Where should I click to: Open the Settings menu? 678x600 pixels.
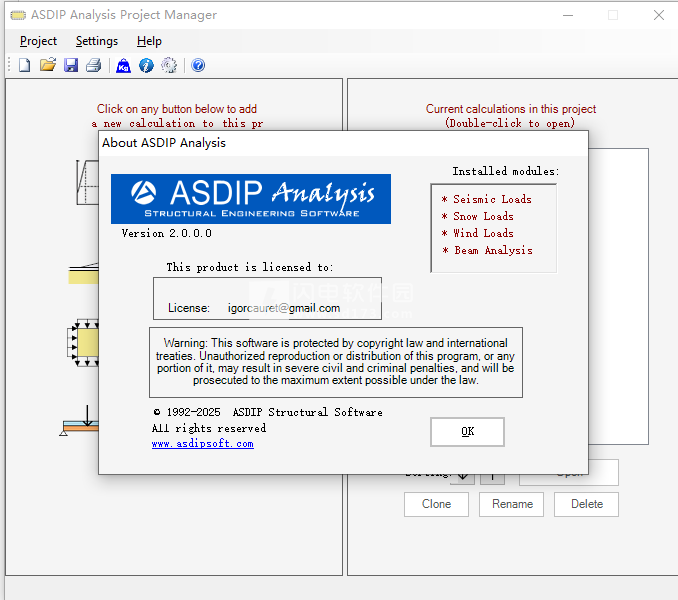[97, 41]
